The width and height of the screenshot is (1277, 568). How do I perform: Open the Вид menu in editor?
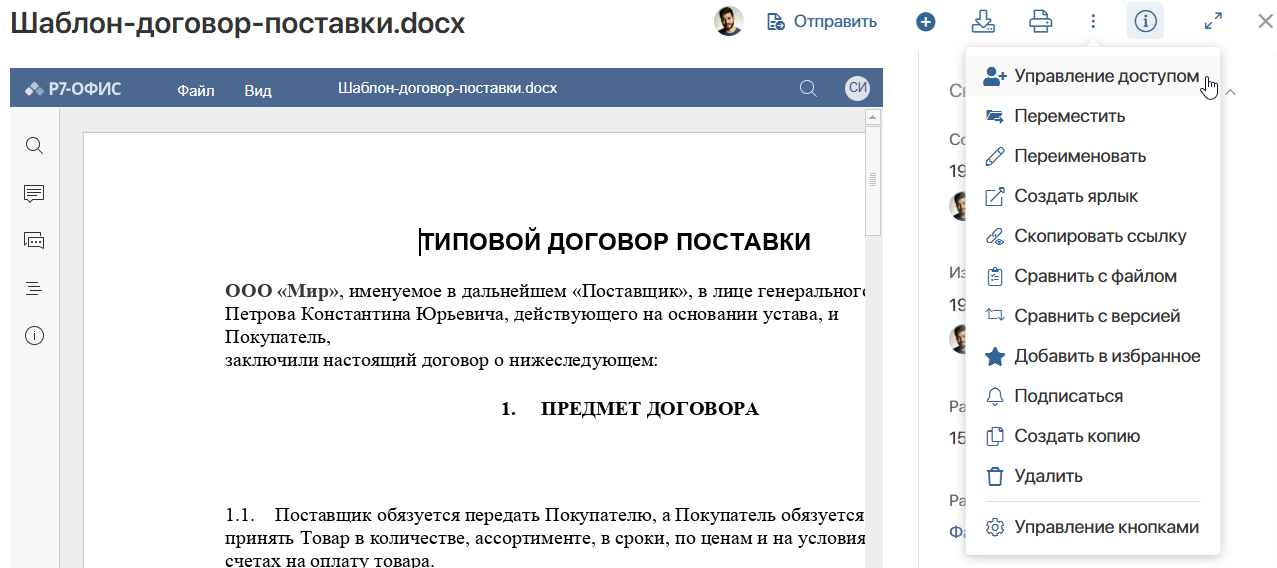(x=258, y=89)
